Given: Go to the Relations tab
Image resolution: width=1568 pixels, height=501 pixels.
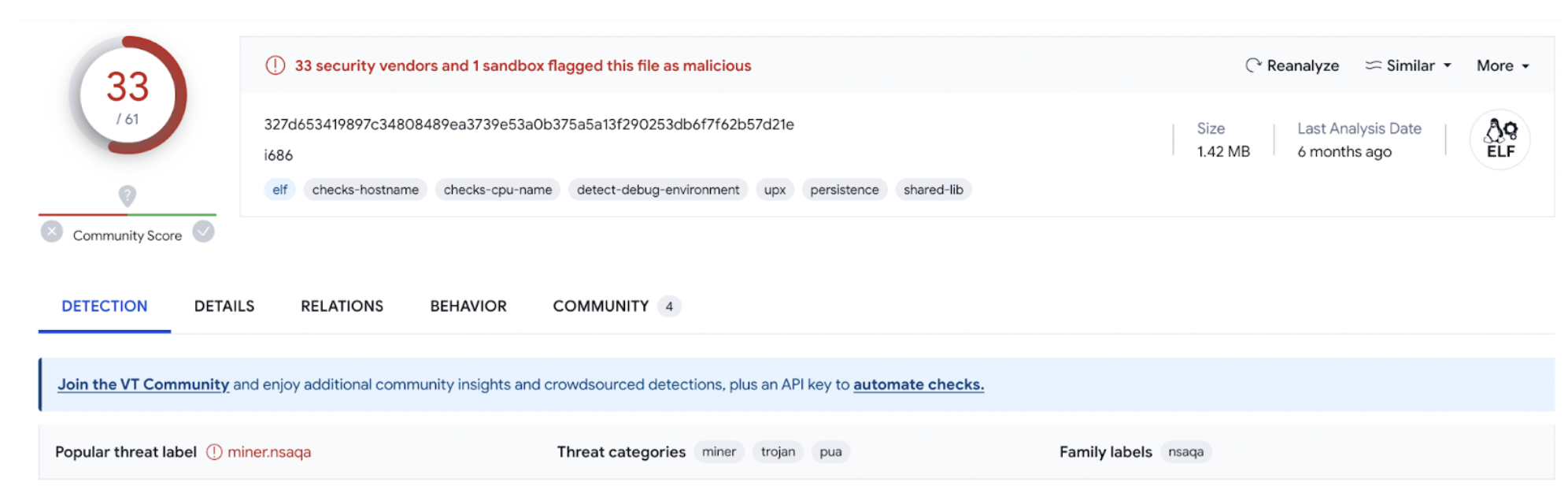Looking at the screenshot, I should (x=342, y=306).
